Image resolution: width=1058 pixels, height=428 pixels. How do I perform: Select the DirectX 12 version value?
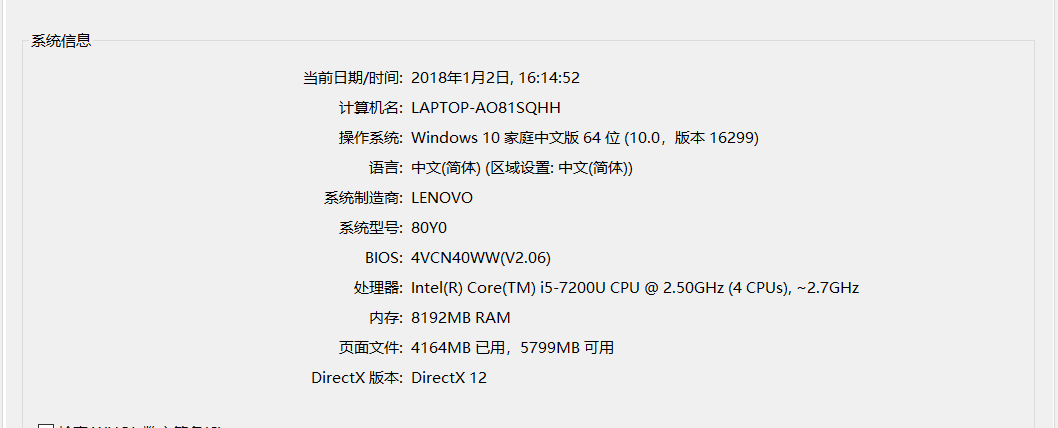tap(448, 378)
